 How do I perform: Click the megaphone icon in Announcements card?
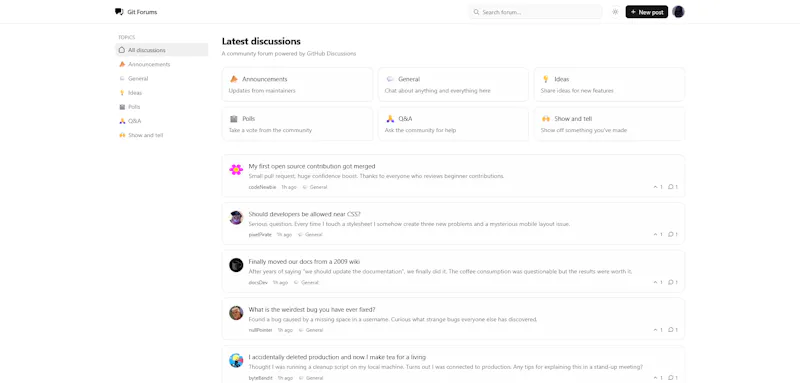pyautogui.click(x=234, y=79)
